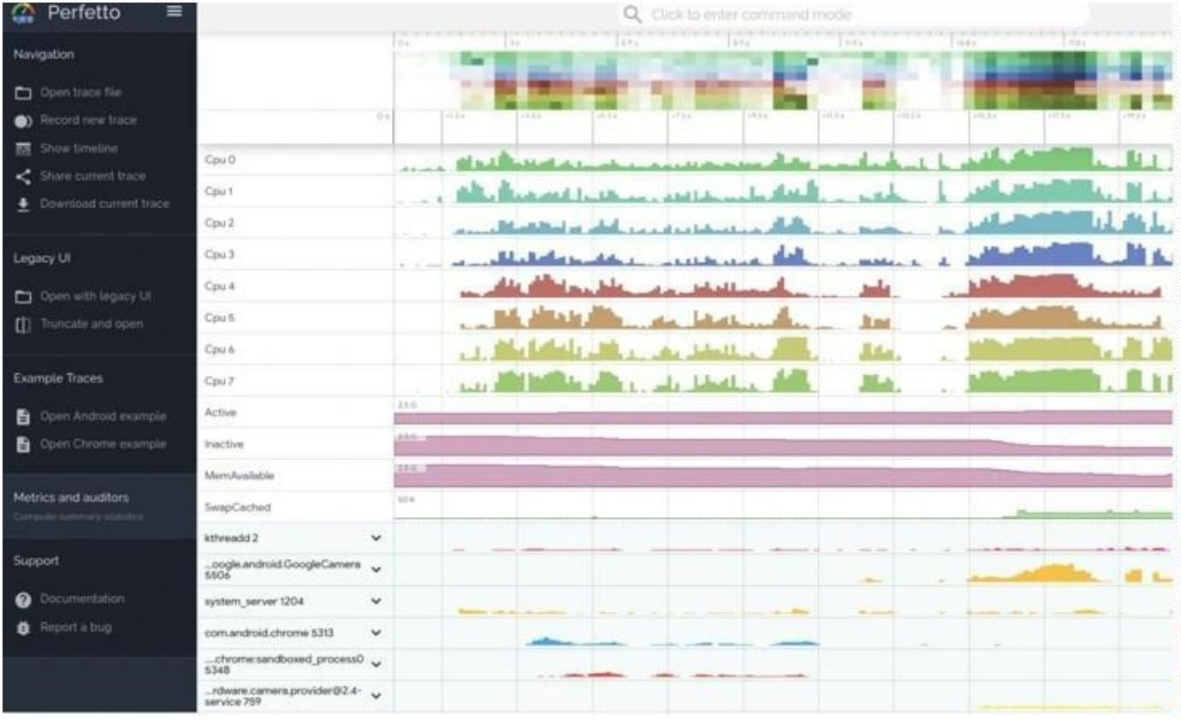Open the Metrics and auditors section
Viewport: 1181px width, 720px height.
71,497
